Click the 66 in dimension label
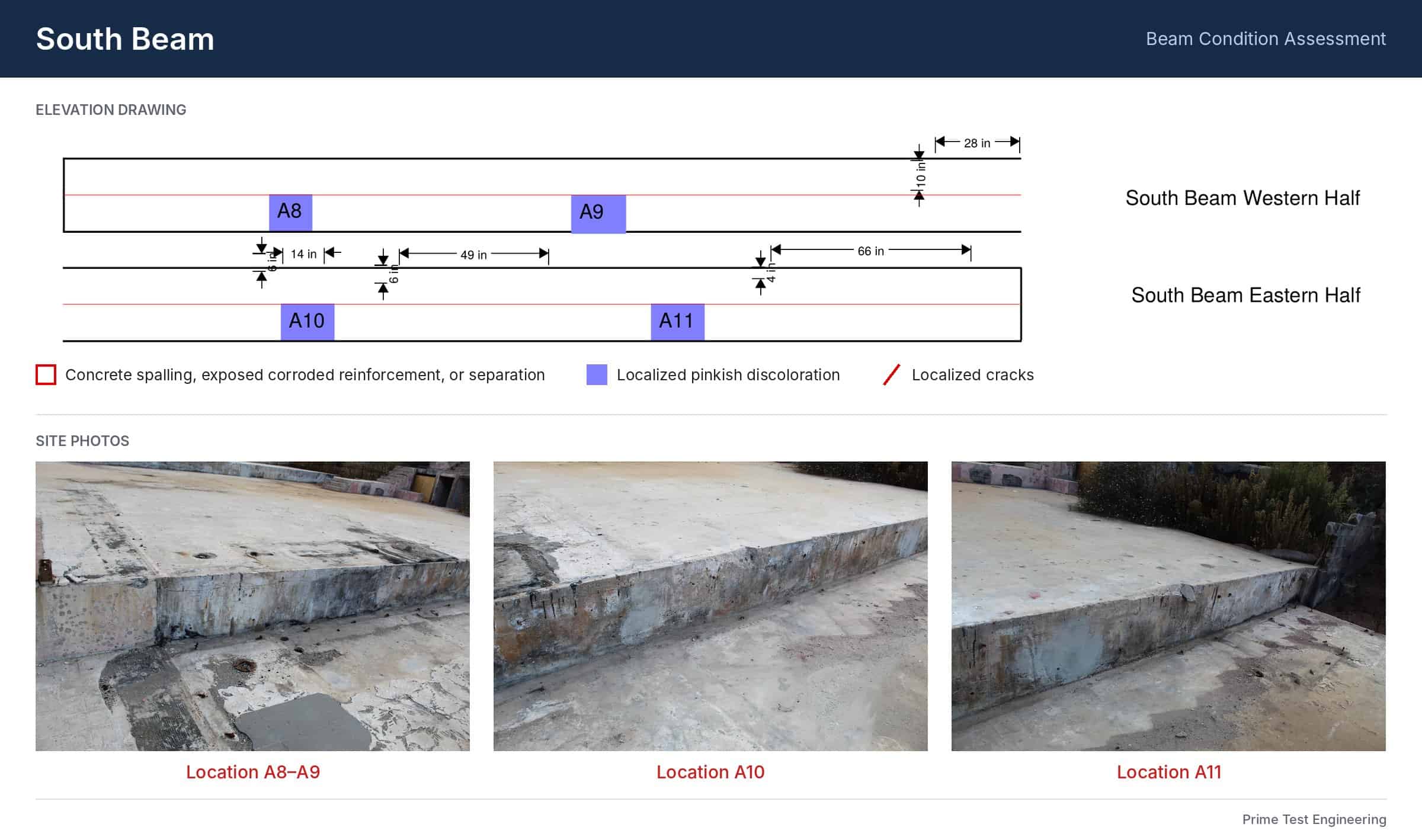The image size is (1422, 840). [x=870, y=251]
